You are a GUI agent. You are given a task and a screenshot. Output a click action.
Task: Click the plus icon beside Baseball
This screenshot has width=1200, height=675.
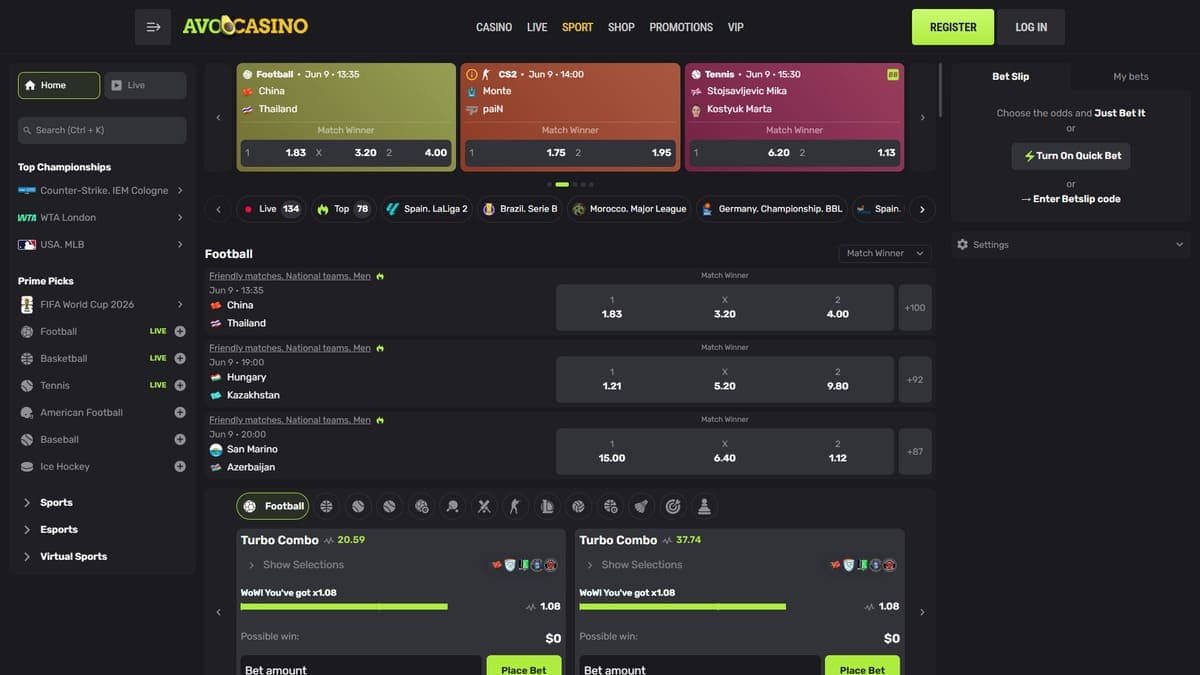(180, 439)
